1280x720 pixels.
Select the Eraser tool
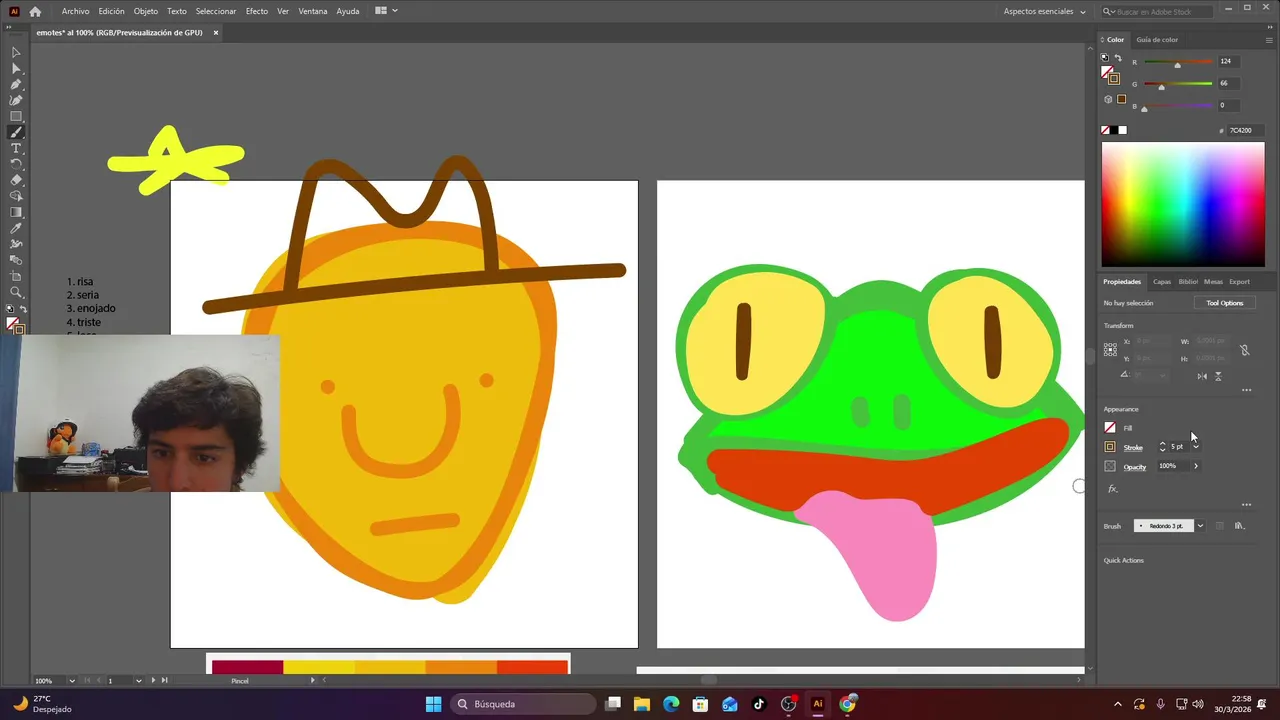coord(16,180)
